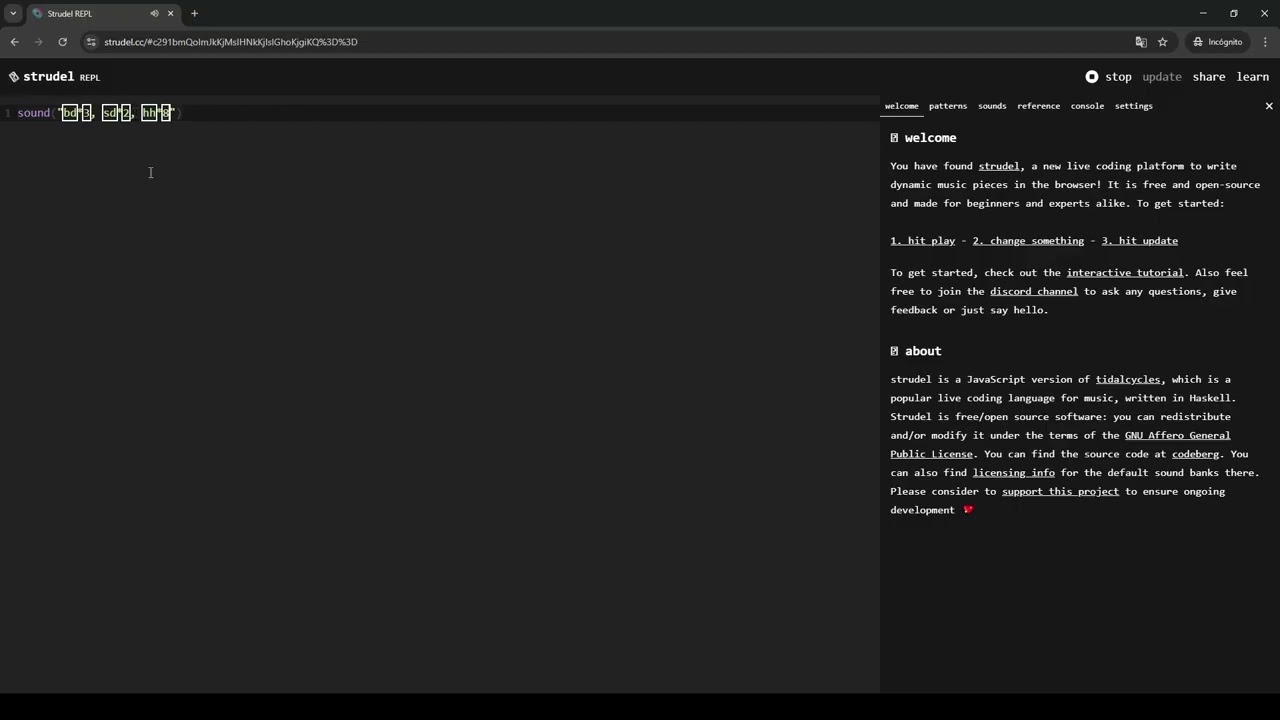Open the codeberg link
Screen dimensions: 1280x720
tap(1195, 455)
